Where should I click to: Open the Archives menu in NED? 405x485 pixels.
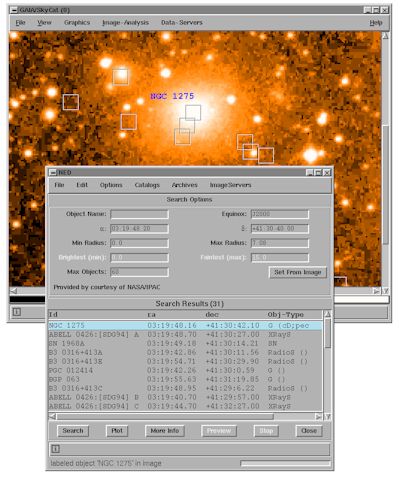(x=184, y=185)
